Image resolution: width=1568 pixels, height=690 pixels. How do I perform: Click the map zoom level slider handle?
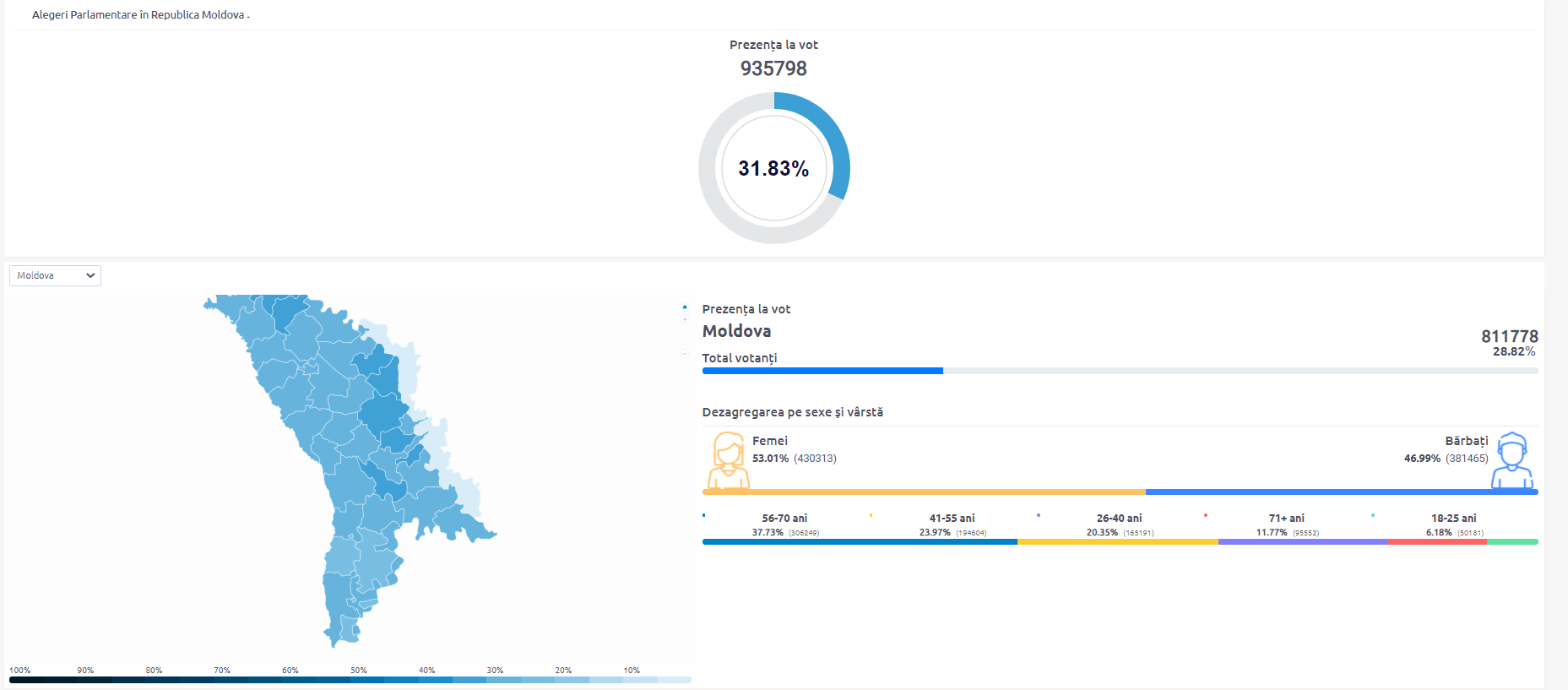(x=685, y=347)
